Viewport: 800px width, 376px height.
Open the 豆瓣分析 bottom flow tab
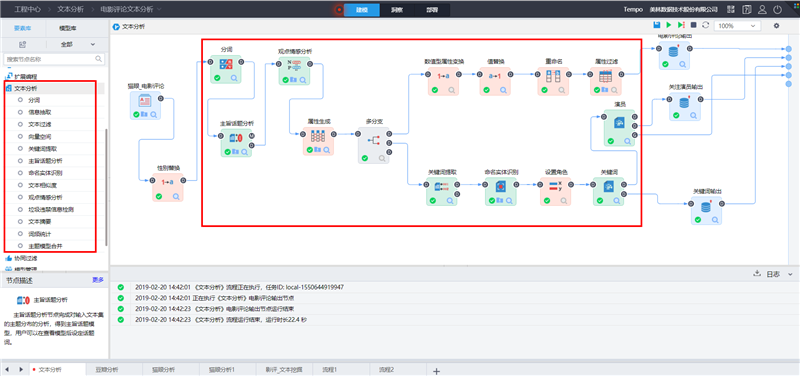106,369
